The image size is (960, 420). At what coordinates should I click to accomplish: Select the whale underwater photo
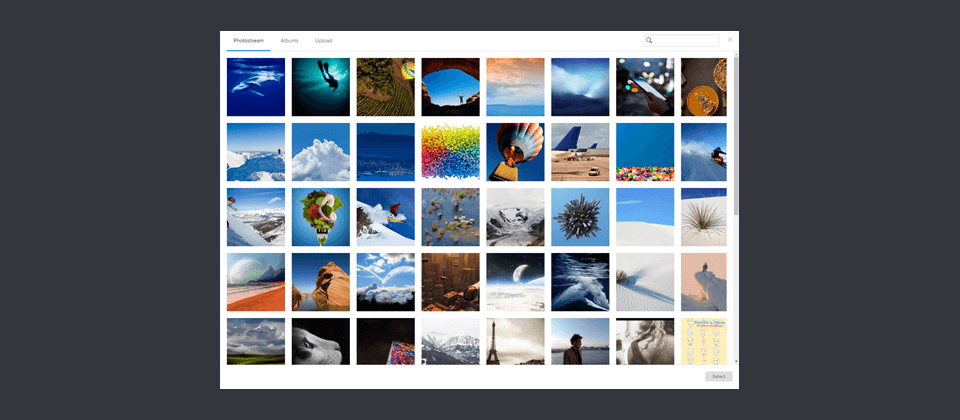256,87
